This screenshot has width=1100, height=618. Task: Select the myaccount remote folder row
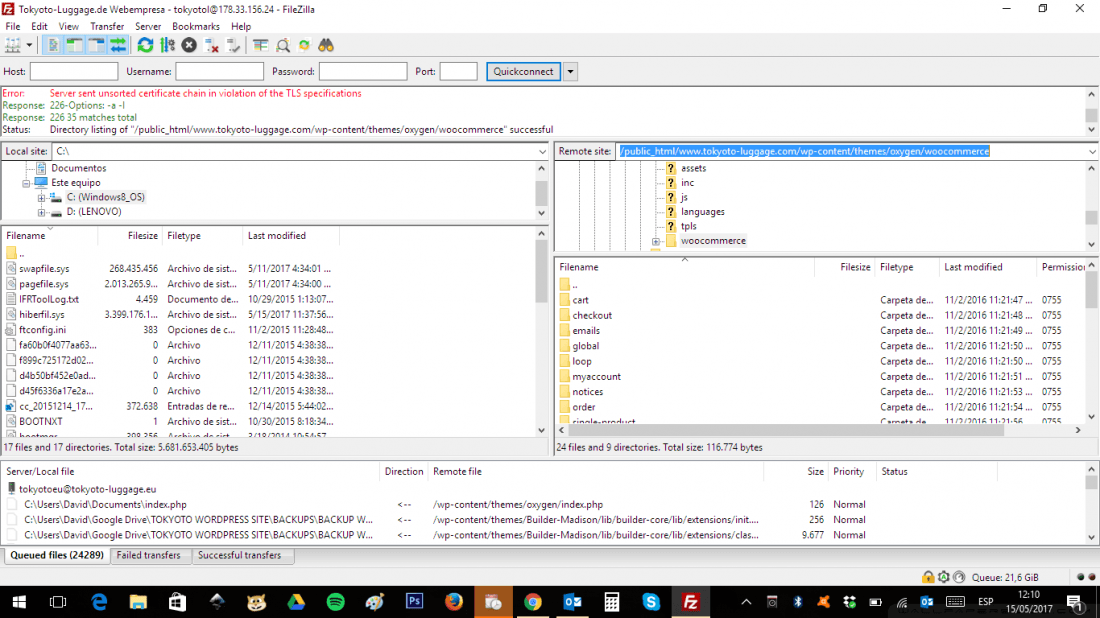pos(820,377)
